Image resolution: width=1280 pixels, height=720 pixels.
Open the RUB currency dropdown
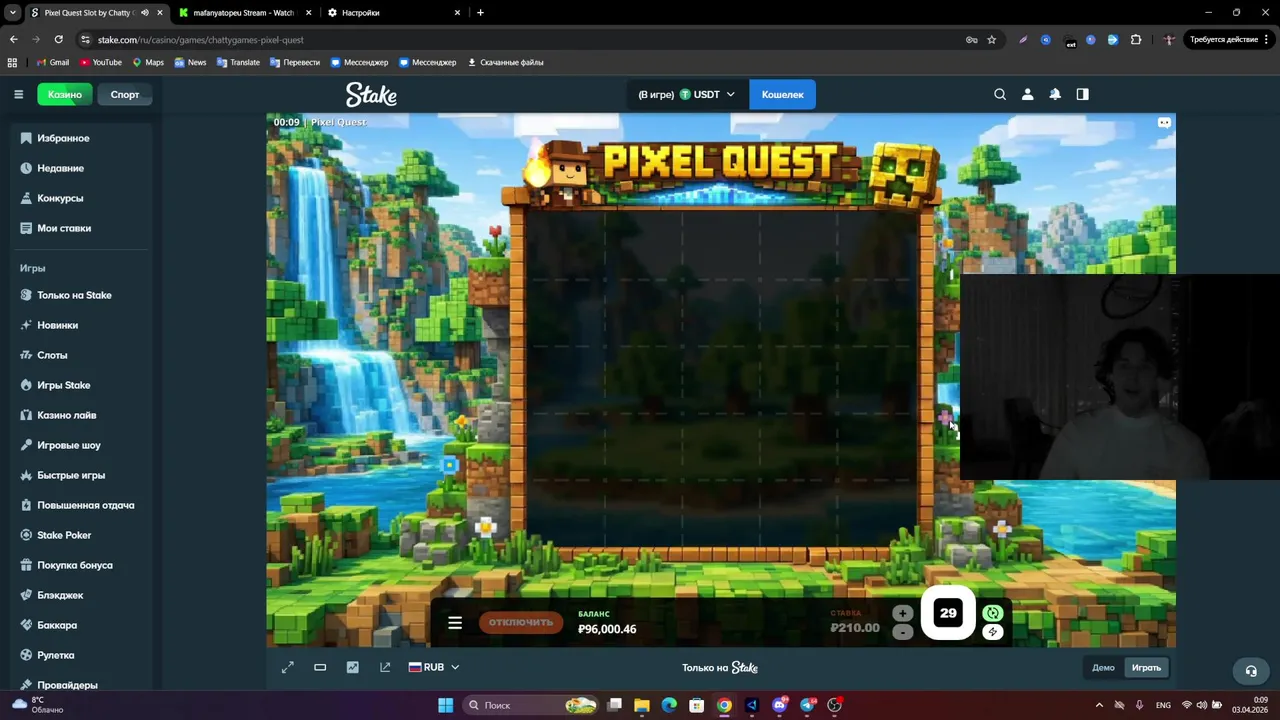[434, 667]
